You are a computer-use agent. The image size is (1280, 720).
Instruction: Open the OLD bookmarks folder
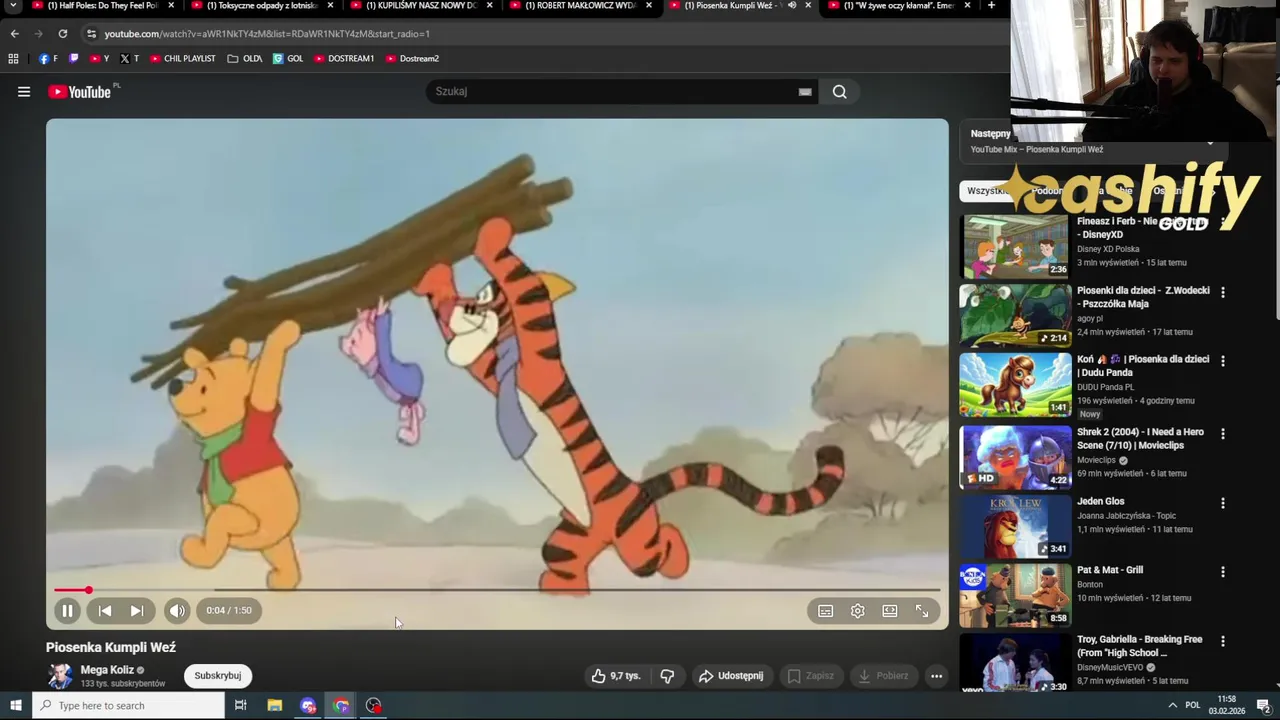coord(245,59)
